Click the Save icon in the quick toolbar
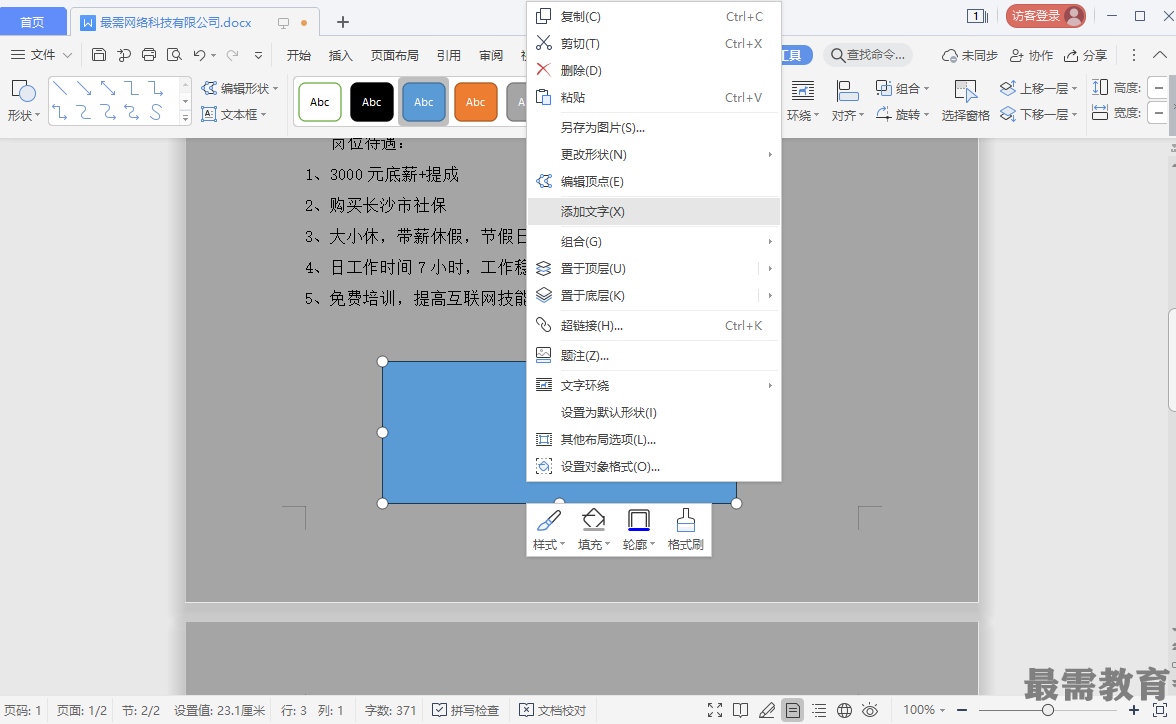The width and height of the screenshot is (1176, 724). click(99, 55)
